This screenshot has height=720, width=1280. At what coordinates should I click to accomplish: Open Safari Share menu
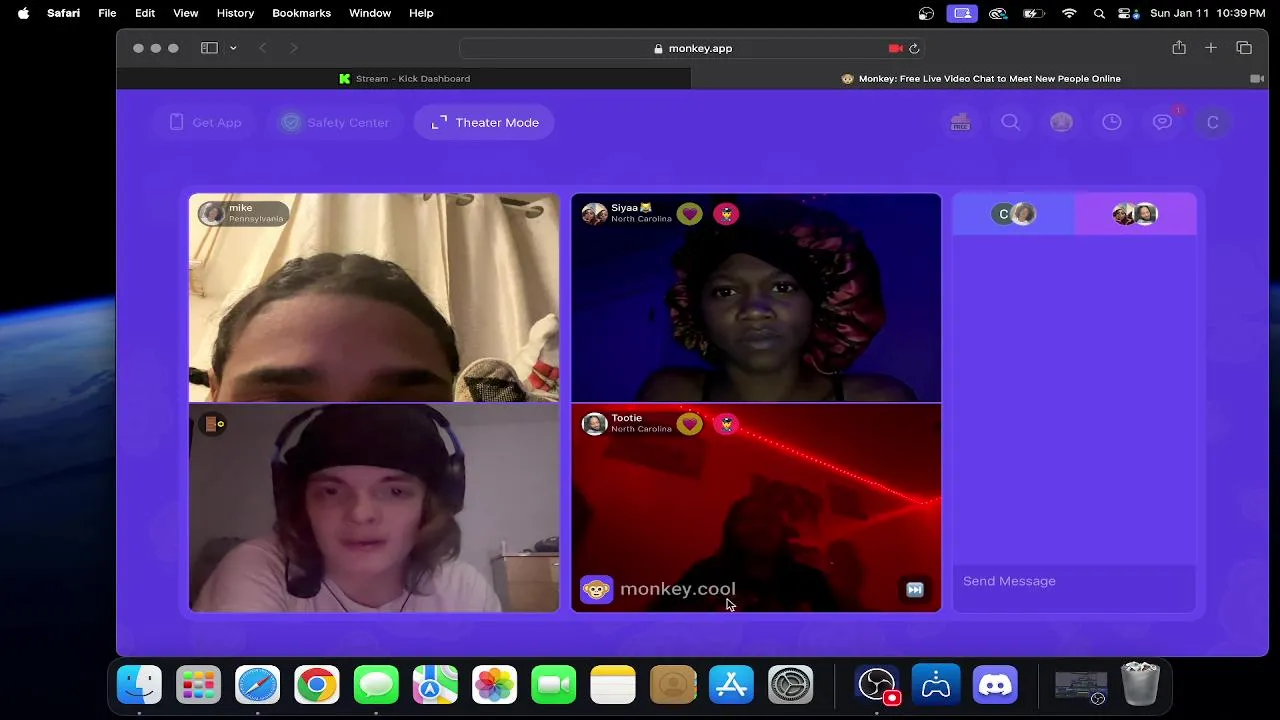(1179, 48)
